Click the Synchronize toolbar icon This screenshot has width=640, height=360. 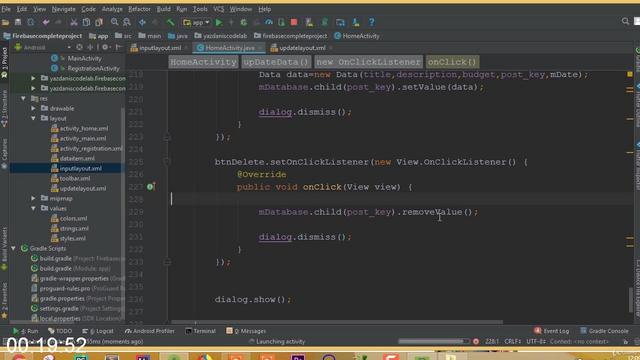(x=31, y=22)
